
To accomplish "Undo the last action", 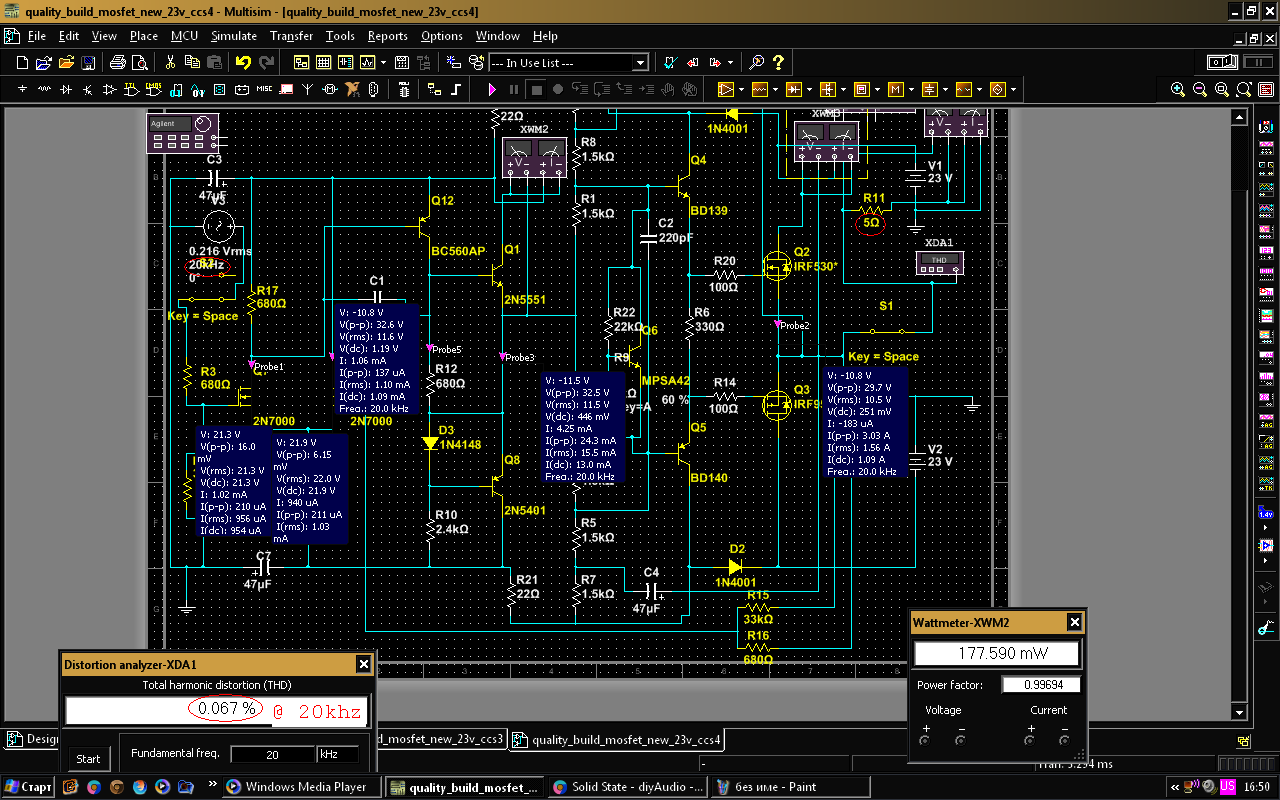I will point(243,62).
